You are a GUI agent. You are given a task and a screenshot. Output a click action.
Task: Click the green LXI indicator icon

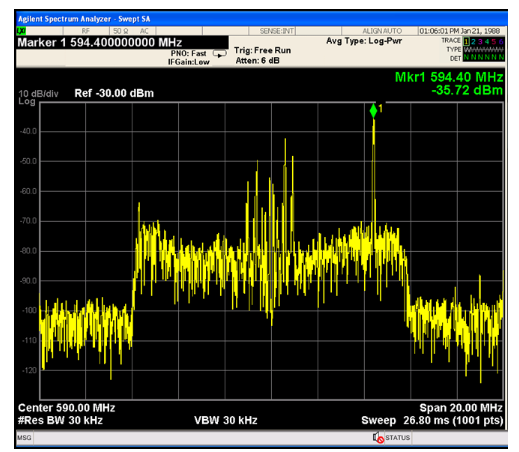(21, 31)
